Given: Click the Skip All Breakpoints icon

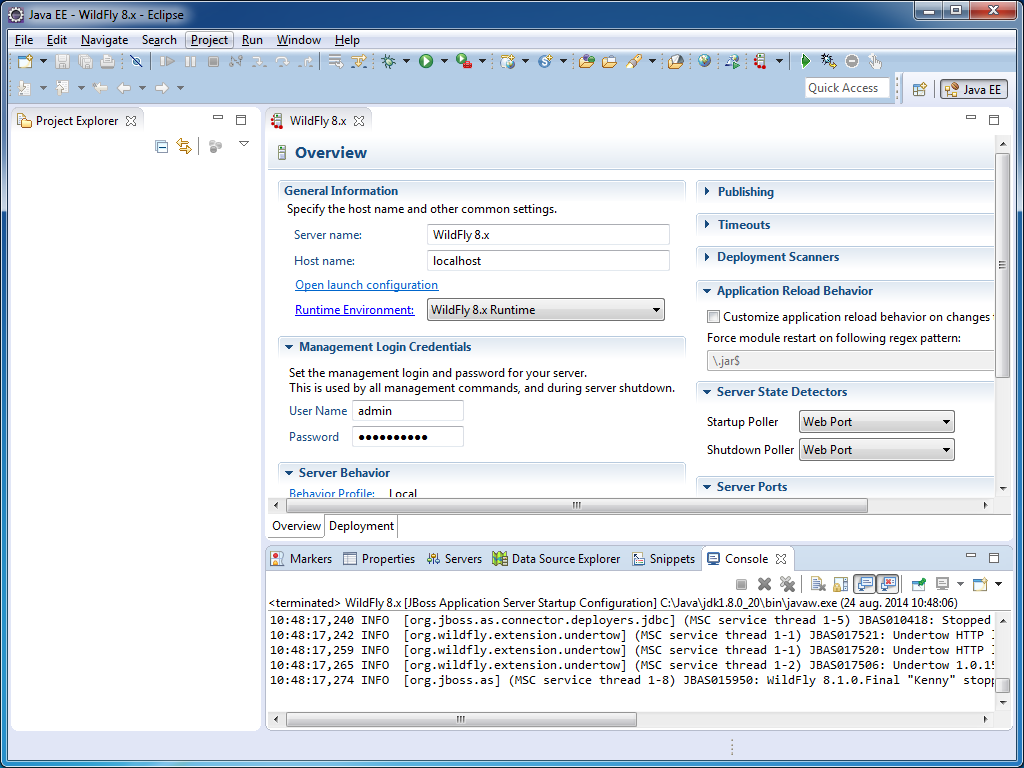Looking at the screenshot, I should 136,61.
